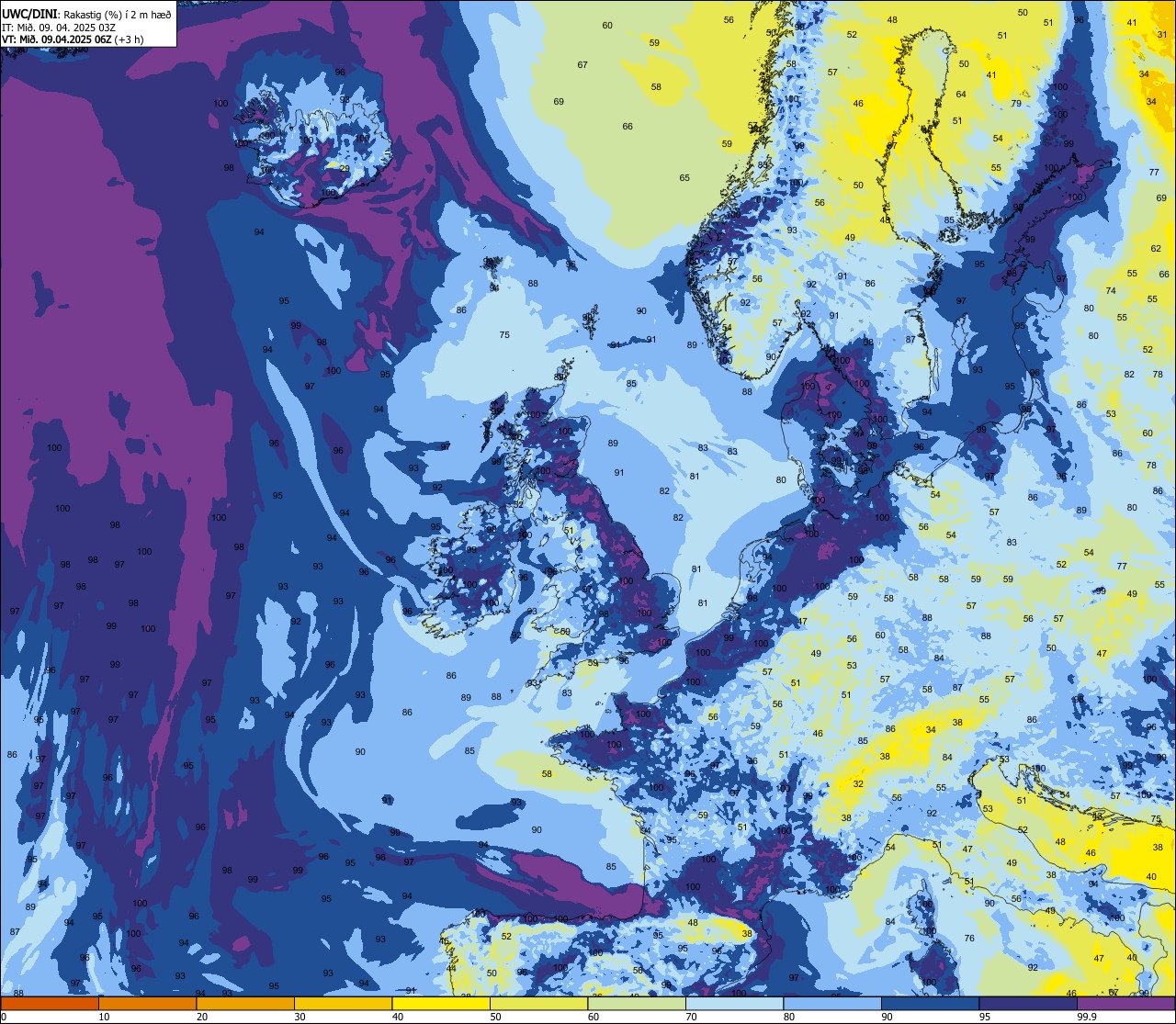Click the legend swatch between 60 and 70

coord(637,1004)
